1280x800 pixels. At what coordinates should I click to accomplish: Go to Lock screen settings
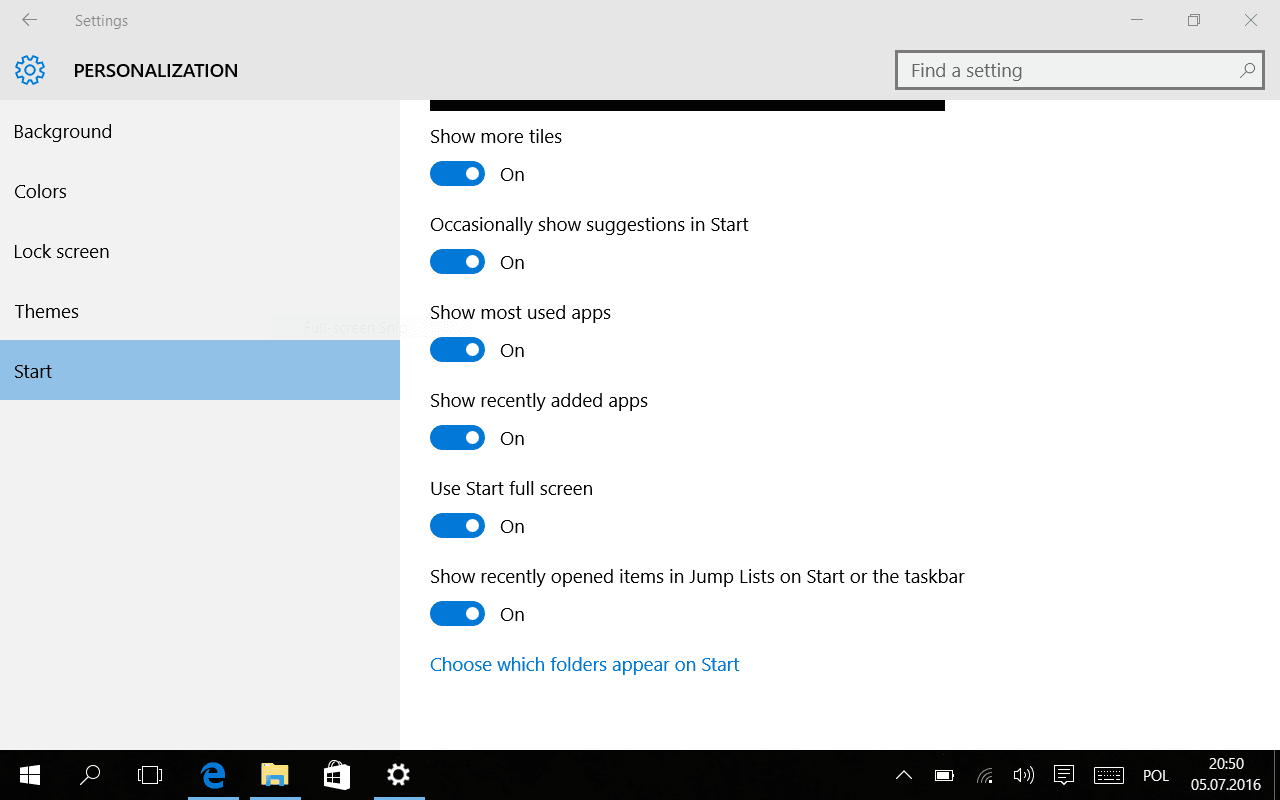pyautogui.click(x=200, y=251)
